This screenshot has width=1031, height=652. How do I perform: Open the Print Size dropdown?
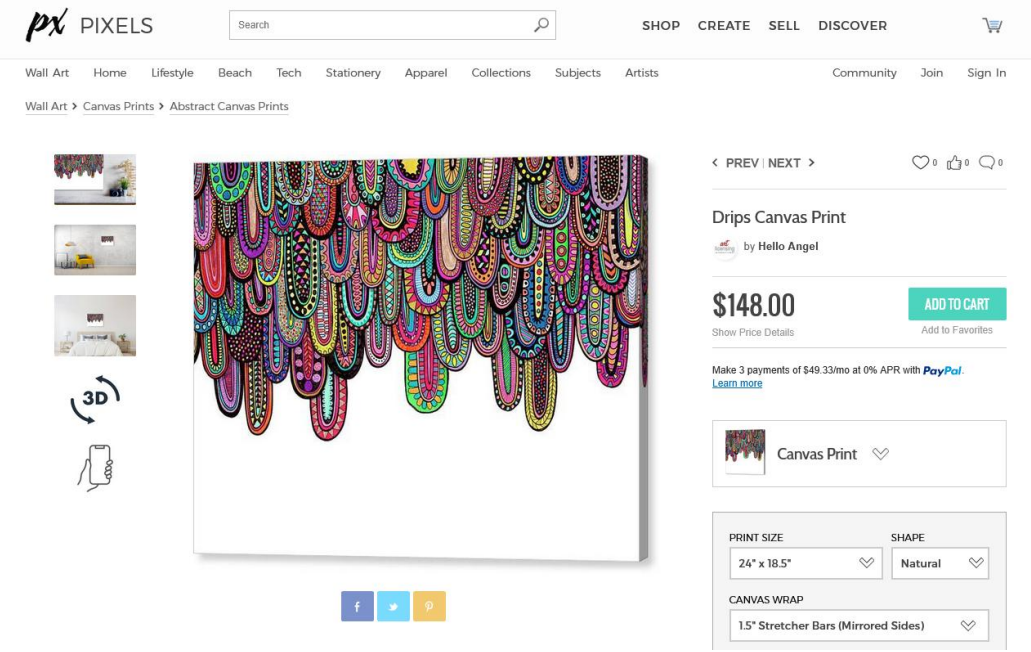click(805, 563)
